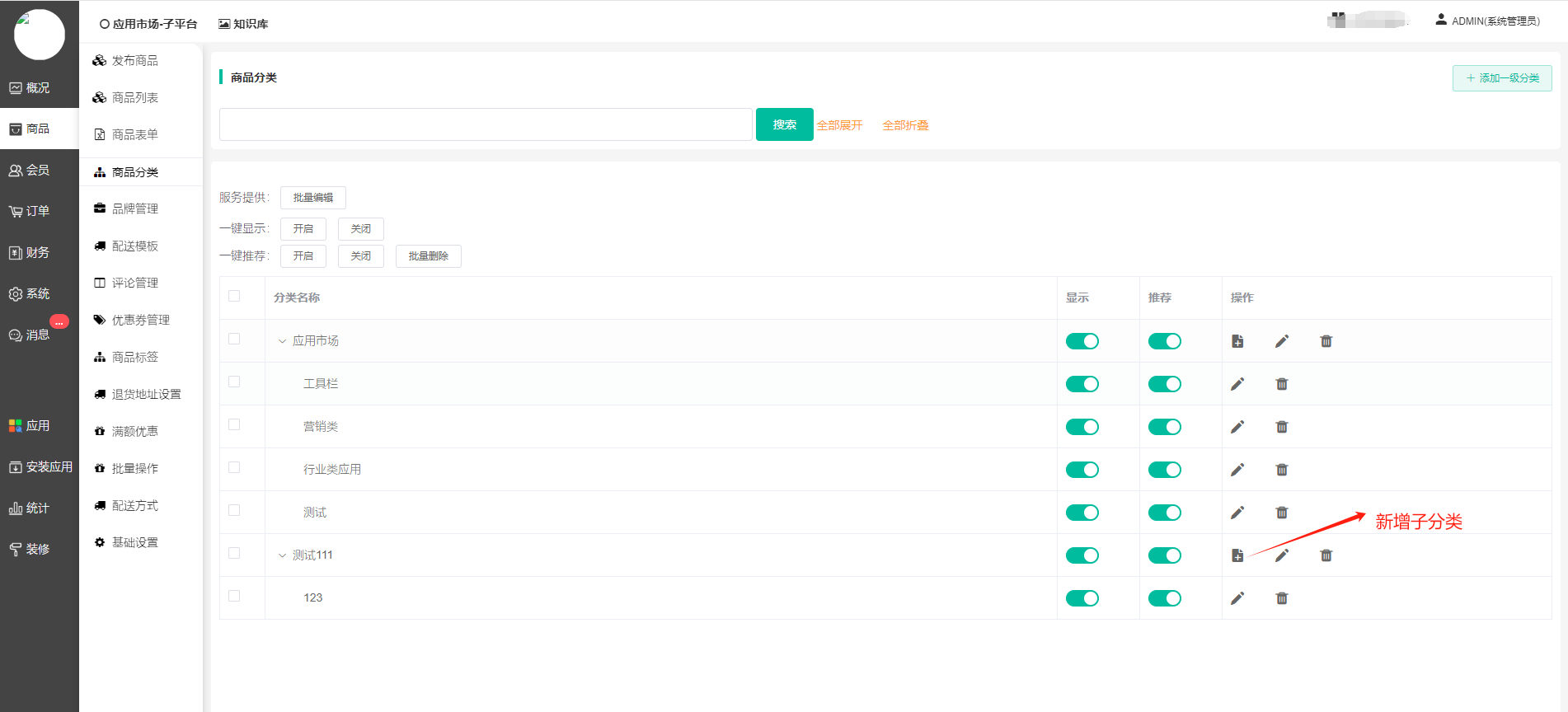Edit the 行业类应用 category with pencil icon

(x=1237, y=470)
